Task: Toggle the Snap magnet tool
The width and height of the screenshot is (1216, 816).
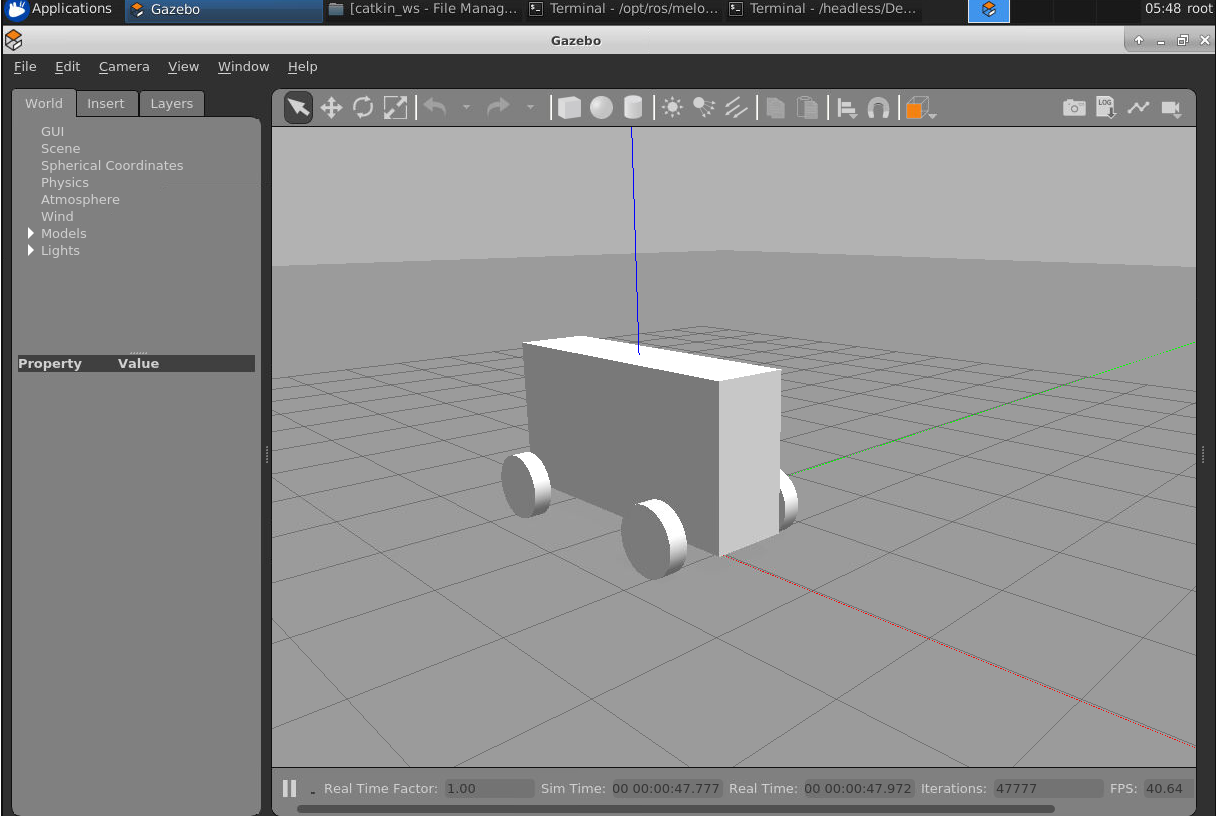Action: pos(878,108)
